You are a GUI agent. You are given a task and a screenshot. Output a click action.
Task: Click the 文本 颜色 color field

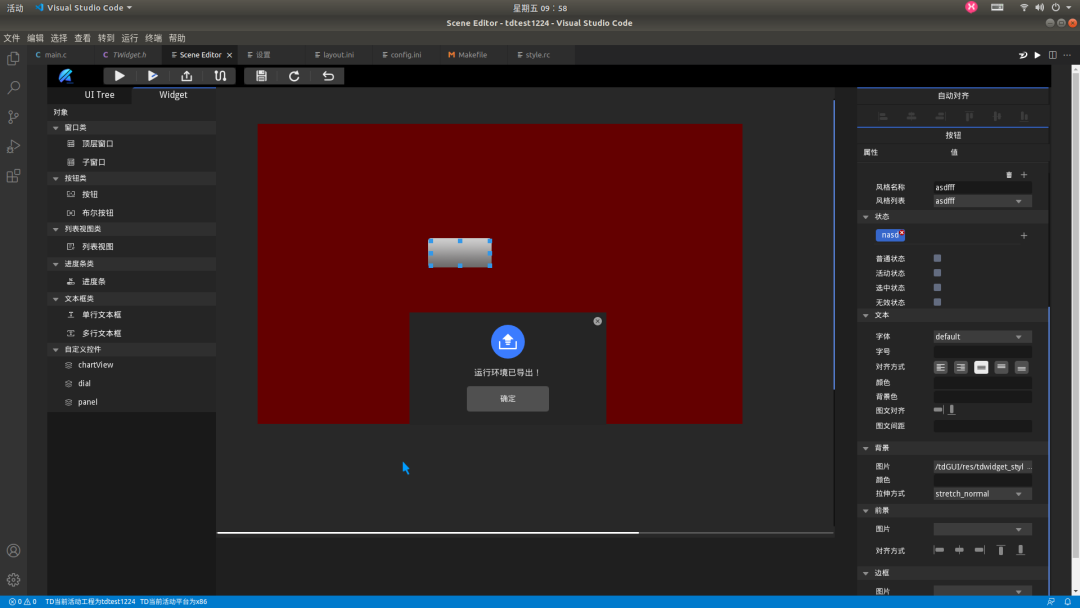pos(982,382)
